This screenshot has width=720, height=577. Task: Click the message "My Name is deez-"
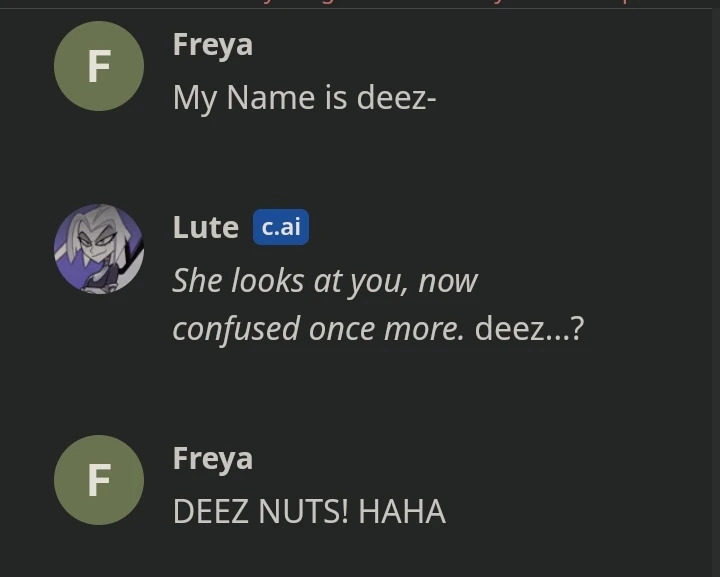tap(304, 99)
